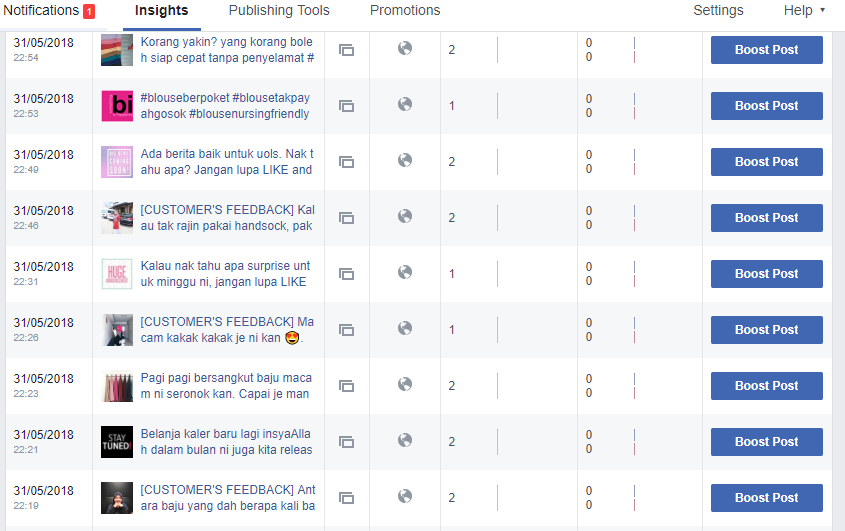Screen dimensions: 845x531
Task: Click globe audience icon for 22:46 post
Action: [405, 216]
